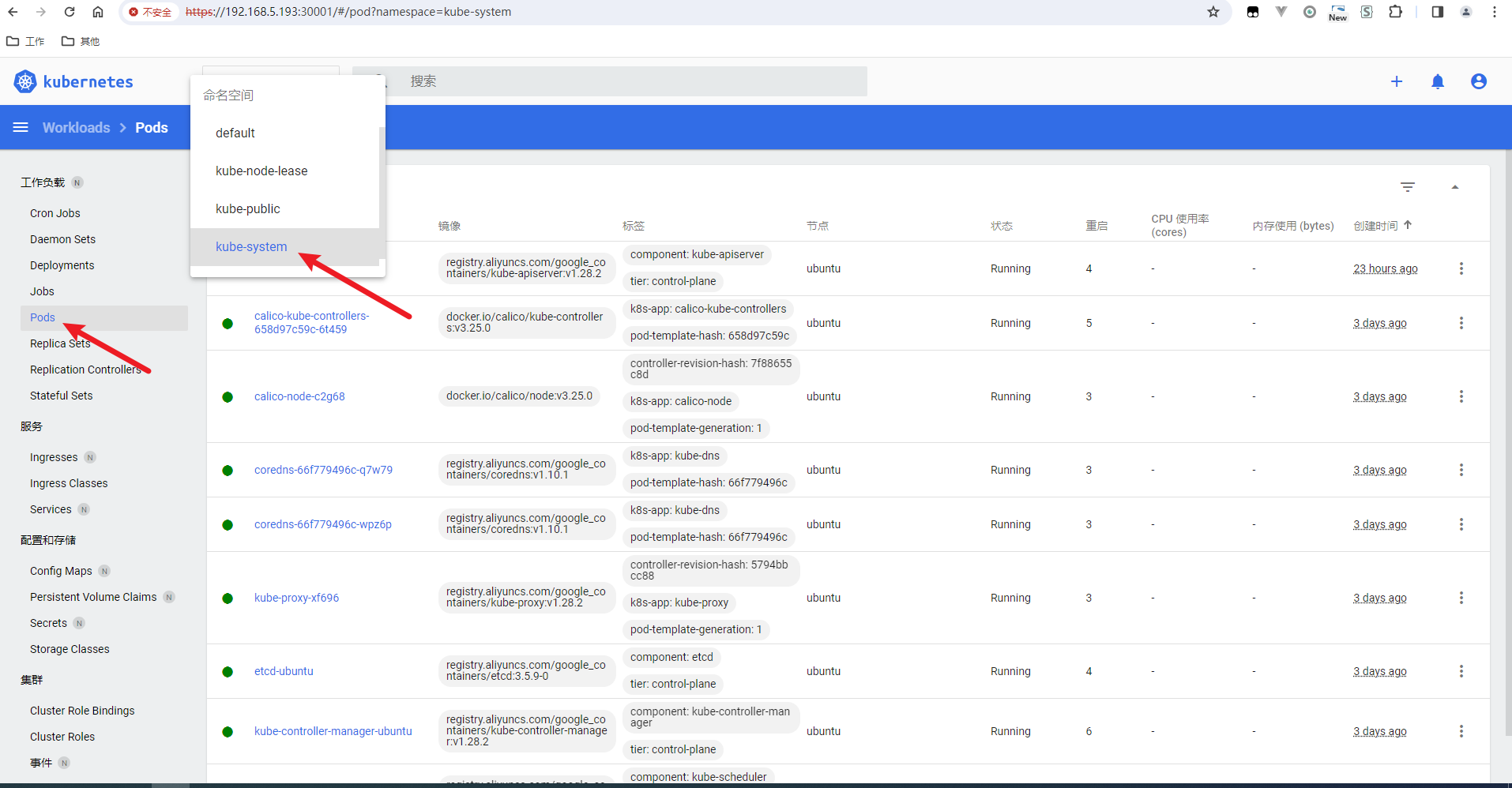Click the plus create resource icon
The height and width of the screenshot is (788, 1512).
click(1397, 81)
